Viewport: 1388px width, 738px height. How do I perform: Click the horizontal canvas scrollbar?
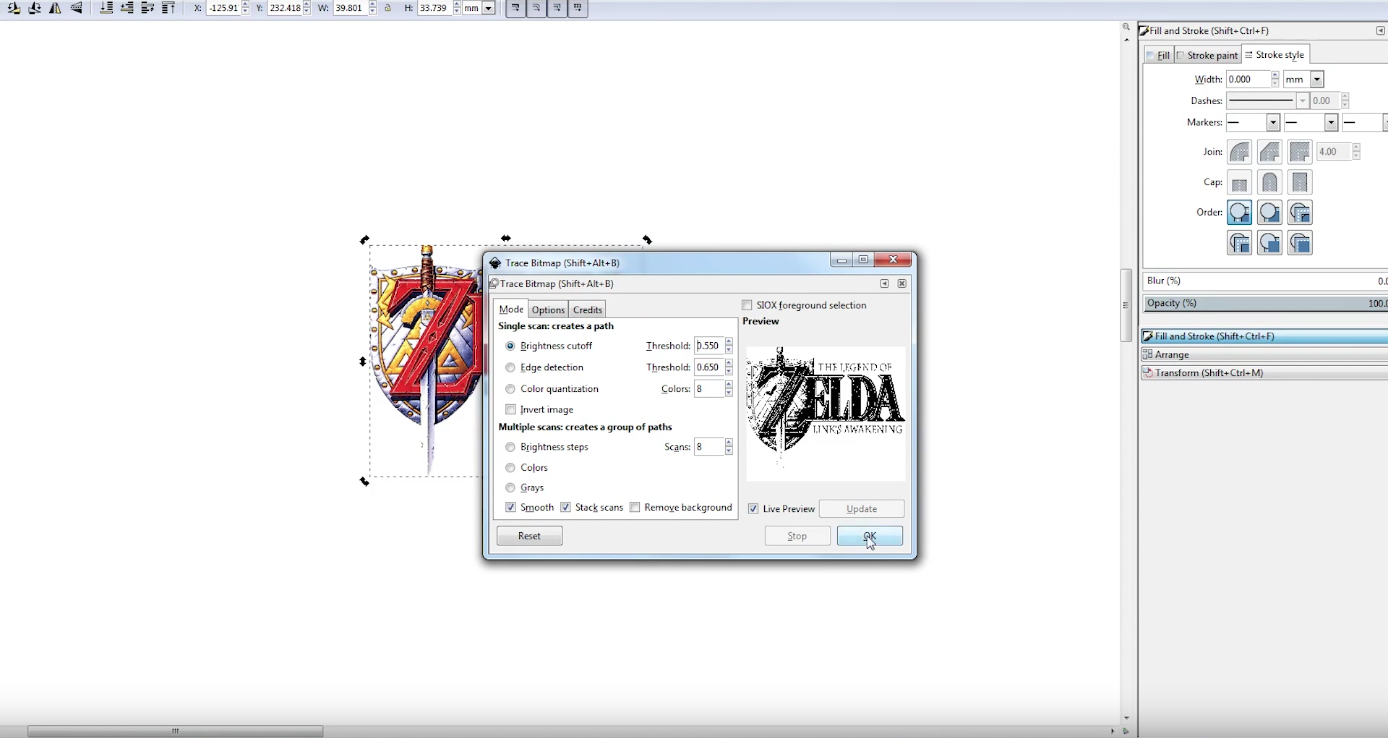coord(175,731)
